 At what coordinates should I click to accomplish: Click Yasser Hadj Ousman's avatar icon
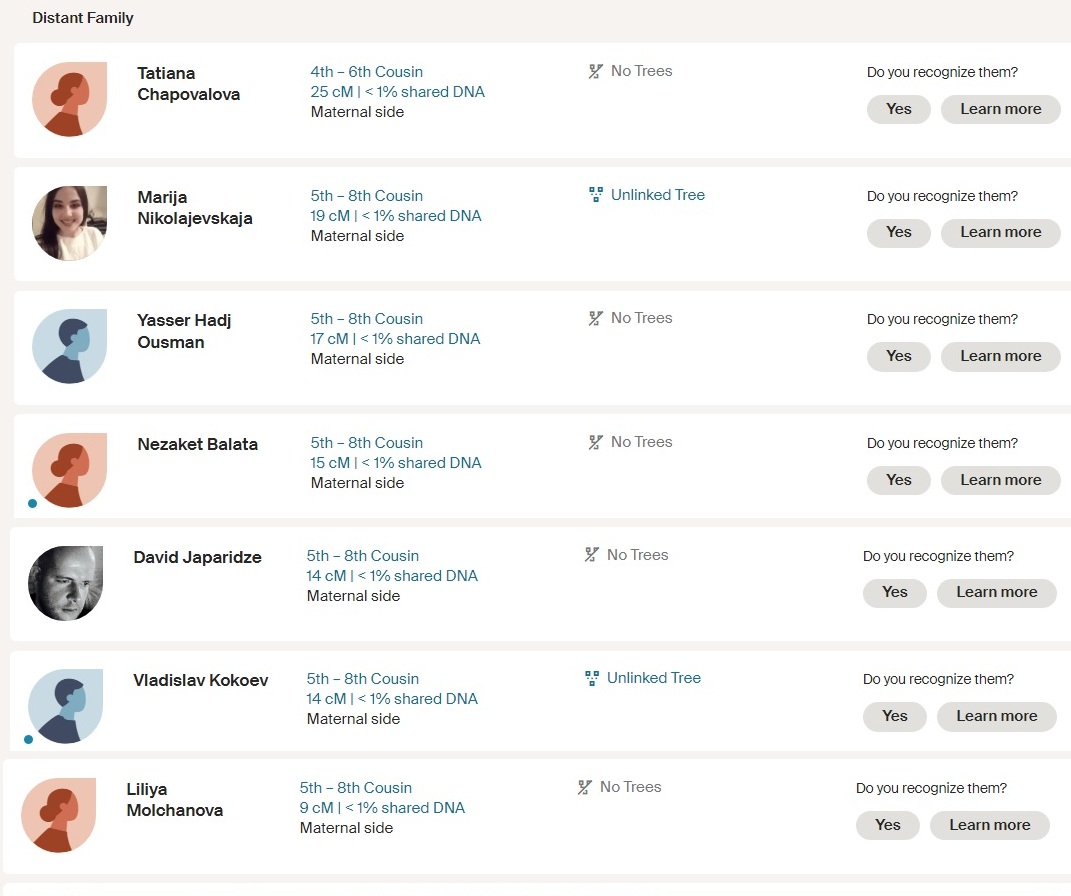pyautogui.click(x=69, y=346)
